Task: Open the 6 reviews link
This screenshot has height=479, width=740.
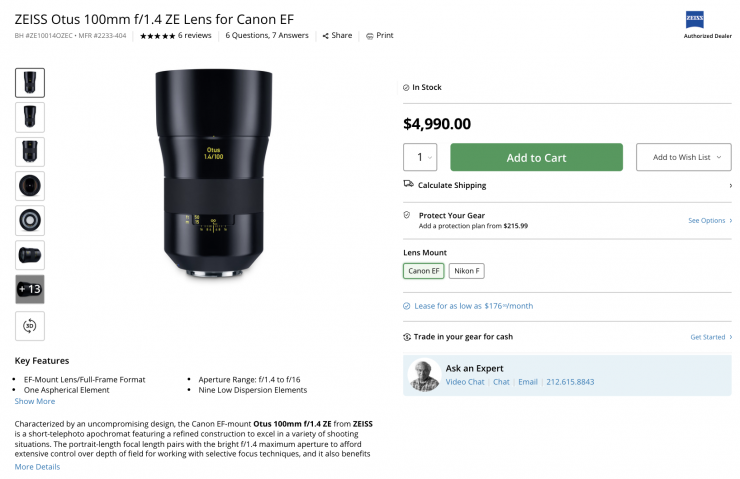Action: click(x=195, y=35)
